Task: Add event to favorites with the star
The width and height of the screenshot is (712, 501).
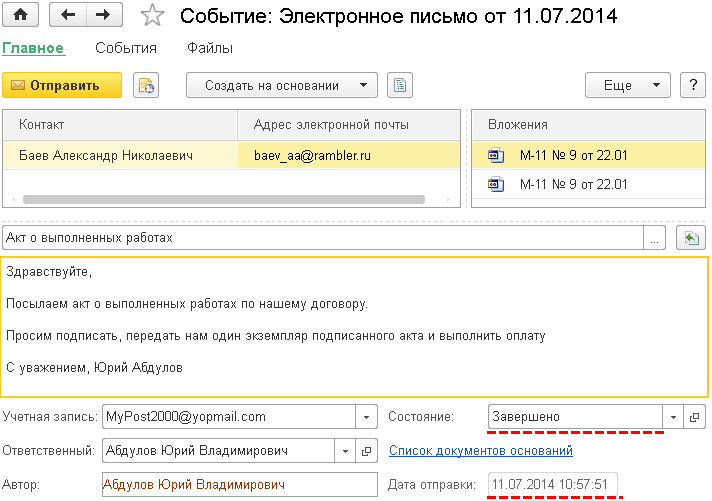Action: pyautogui.click(x=151, y=15)
